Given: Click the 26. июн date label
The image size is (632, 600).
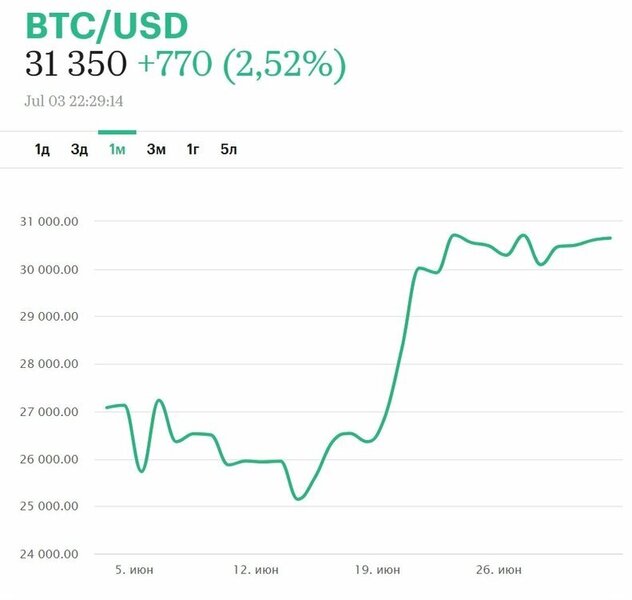Looking at the screenshot, I should [x=497, y=570].
